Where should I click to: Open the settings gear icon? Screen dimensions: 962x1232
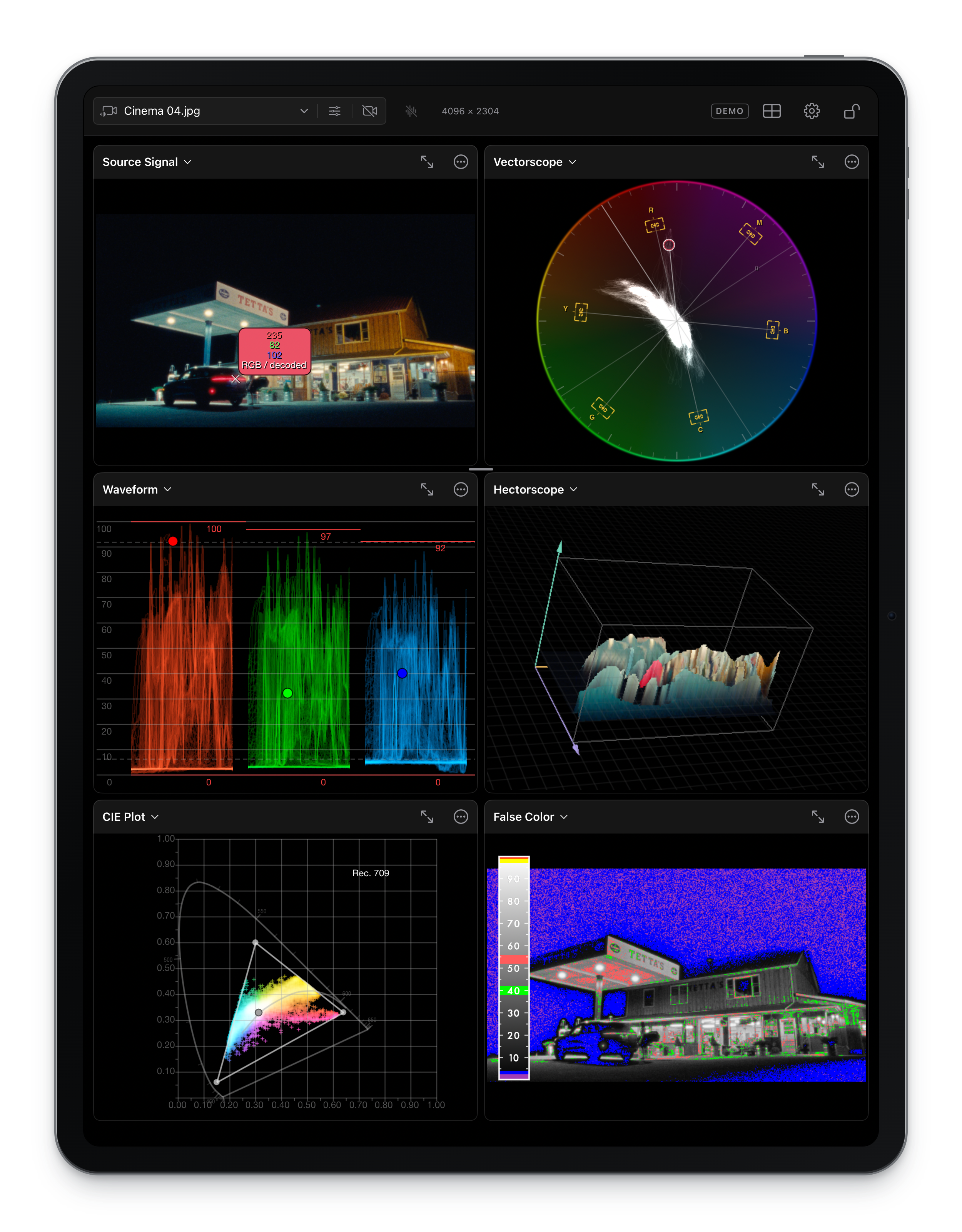[812, 111]
